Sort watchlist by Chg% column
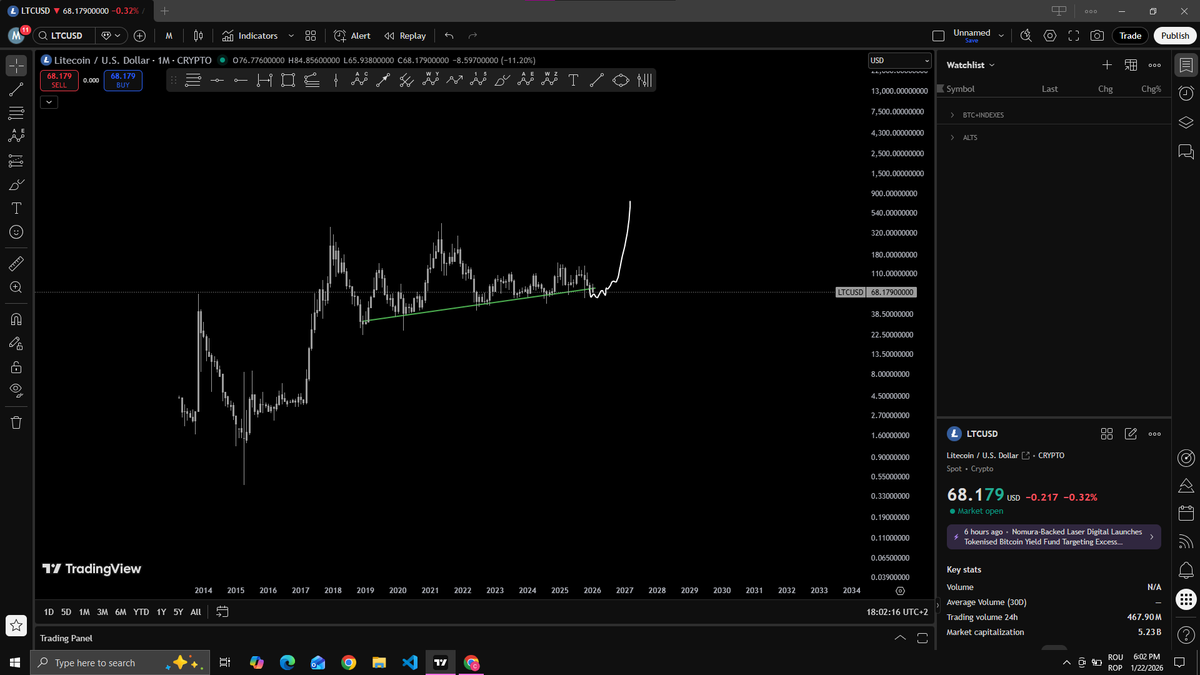This screenshot has width=1200, height=675. point(1151,89)
